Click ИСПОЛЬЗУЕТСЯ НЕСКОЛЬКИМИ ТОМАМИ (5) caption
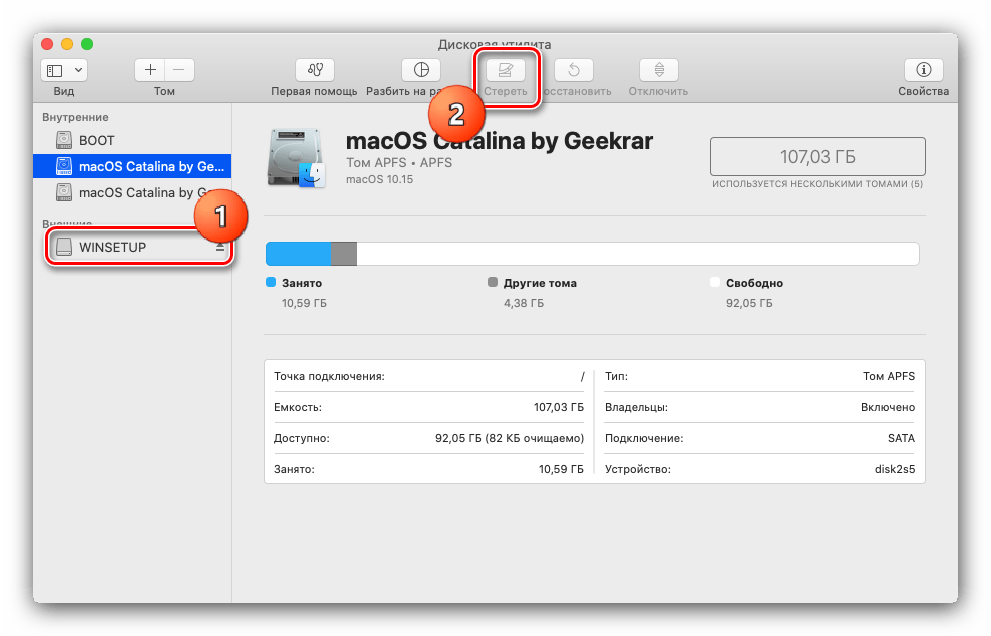Screen dimensions: 991x636 coord(817,184)
